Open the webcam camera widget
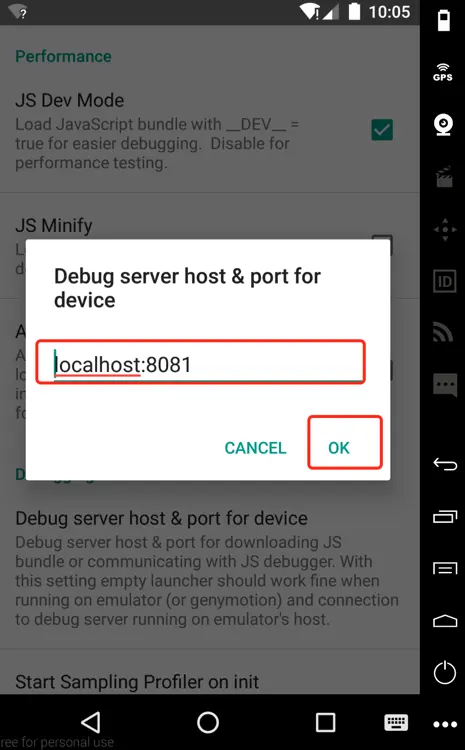Screen dimensions: 465x750 pos(443,125)
